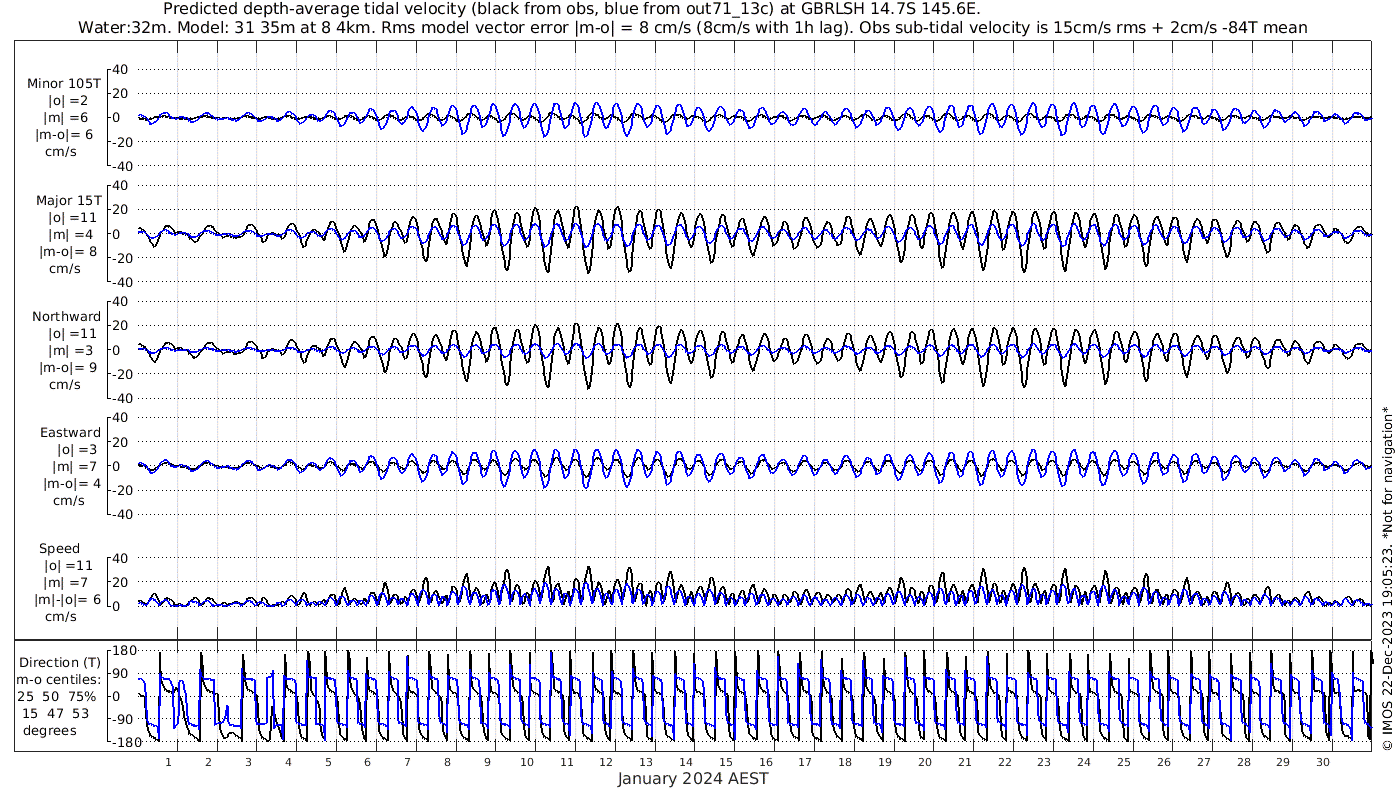The height and width of the screenshot is (800, 1400).
Task: Select the 'Northward' panel label
Action: coord(67,316)
